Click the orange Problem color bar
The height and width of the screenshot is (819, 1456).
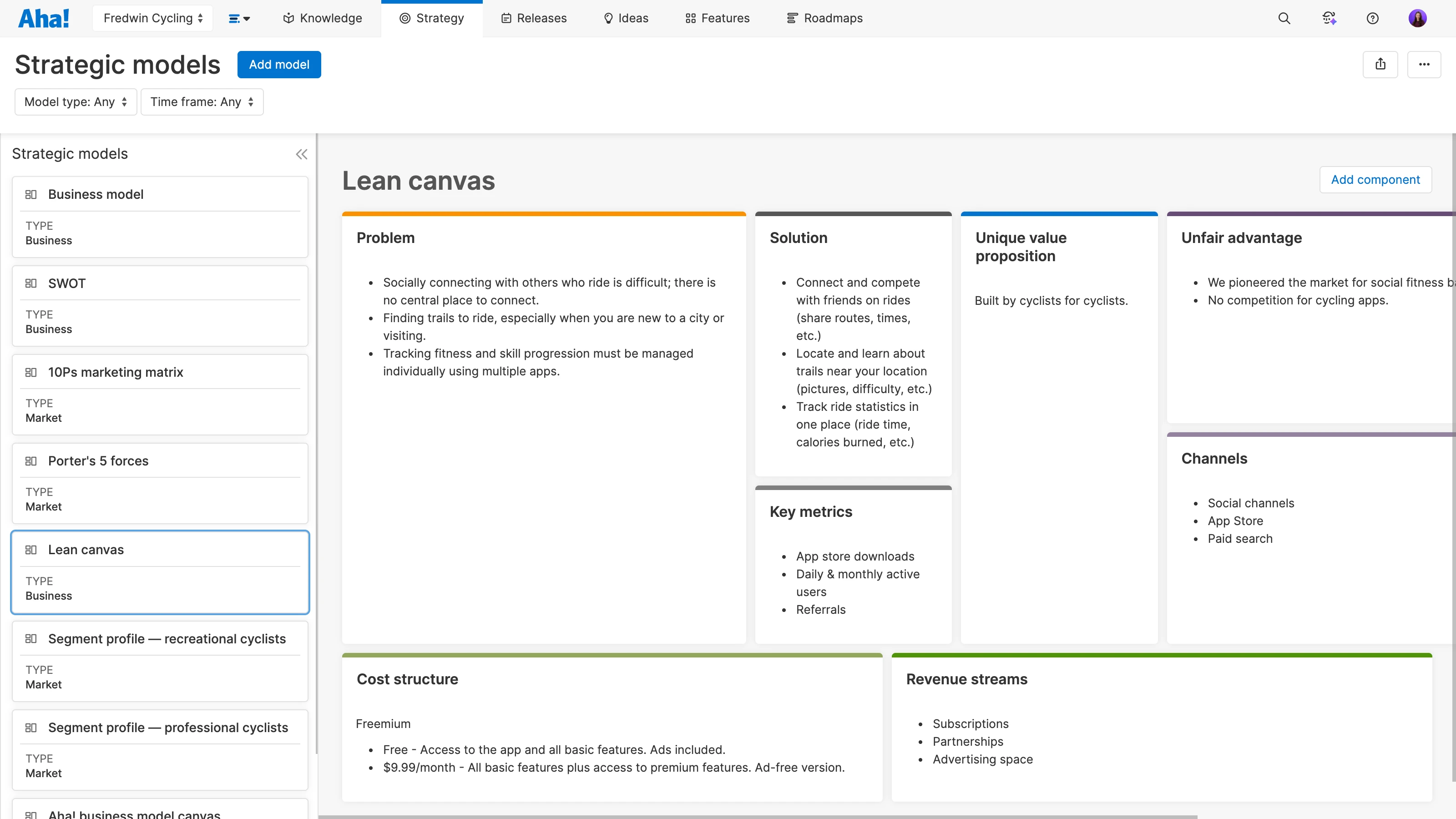(544, 214)
